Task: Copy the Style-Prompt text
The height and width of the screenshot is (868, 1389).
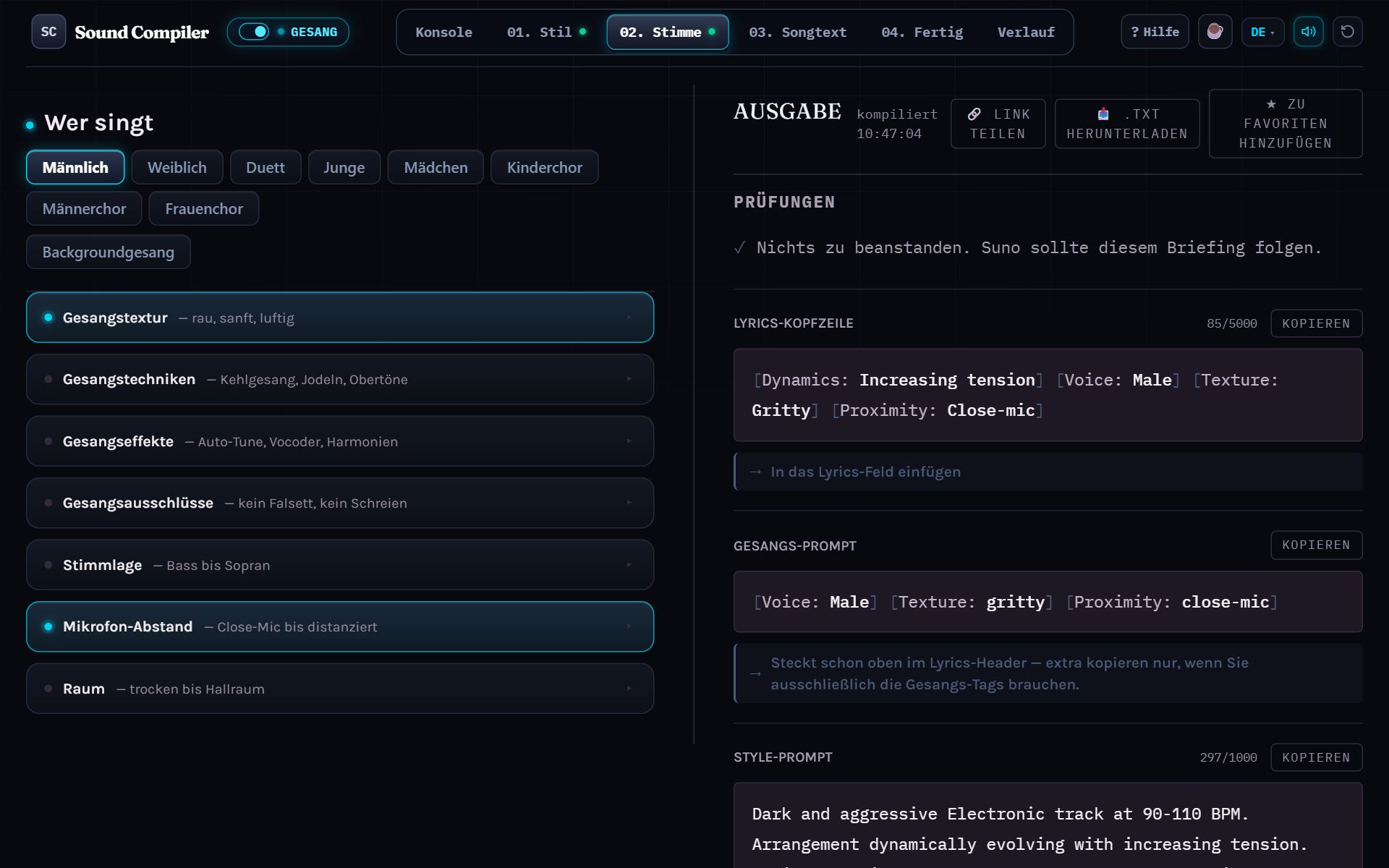Action: click(1316, 757)
